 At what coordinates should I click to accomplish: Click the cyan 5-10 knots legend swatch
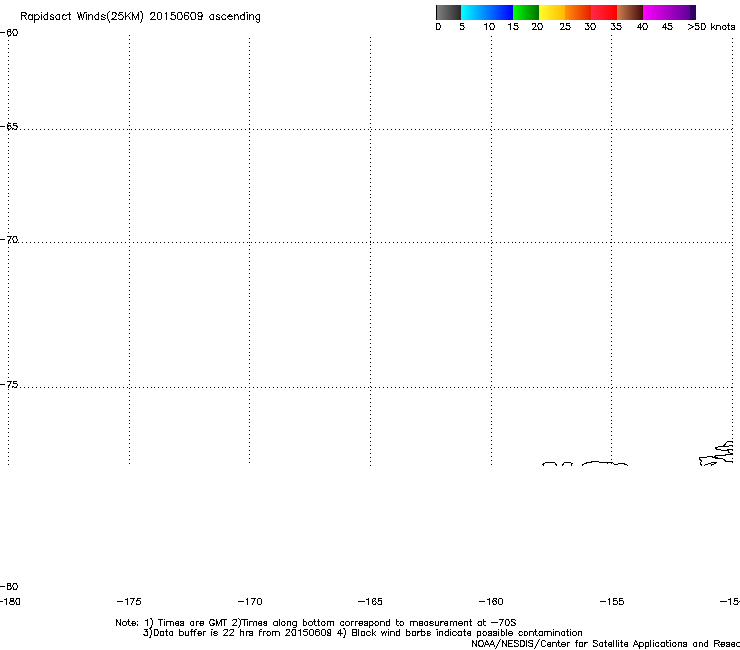click(x=474, y=12)
